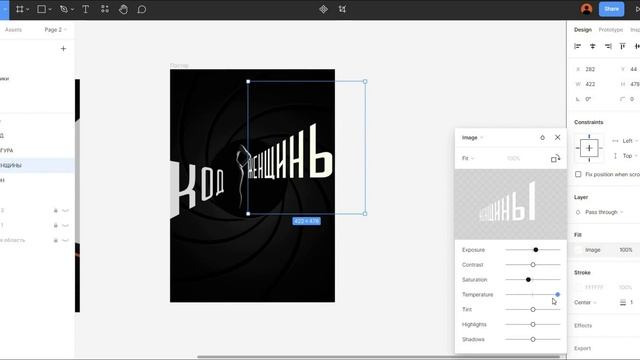Click the Create component icon
Screen dimensions: 640x360
pyautogui.click(x=323, y=9)
